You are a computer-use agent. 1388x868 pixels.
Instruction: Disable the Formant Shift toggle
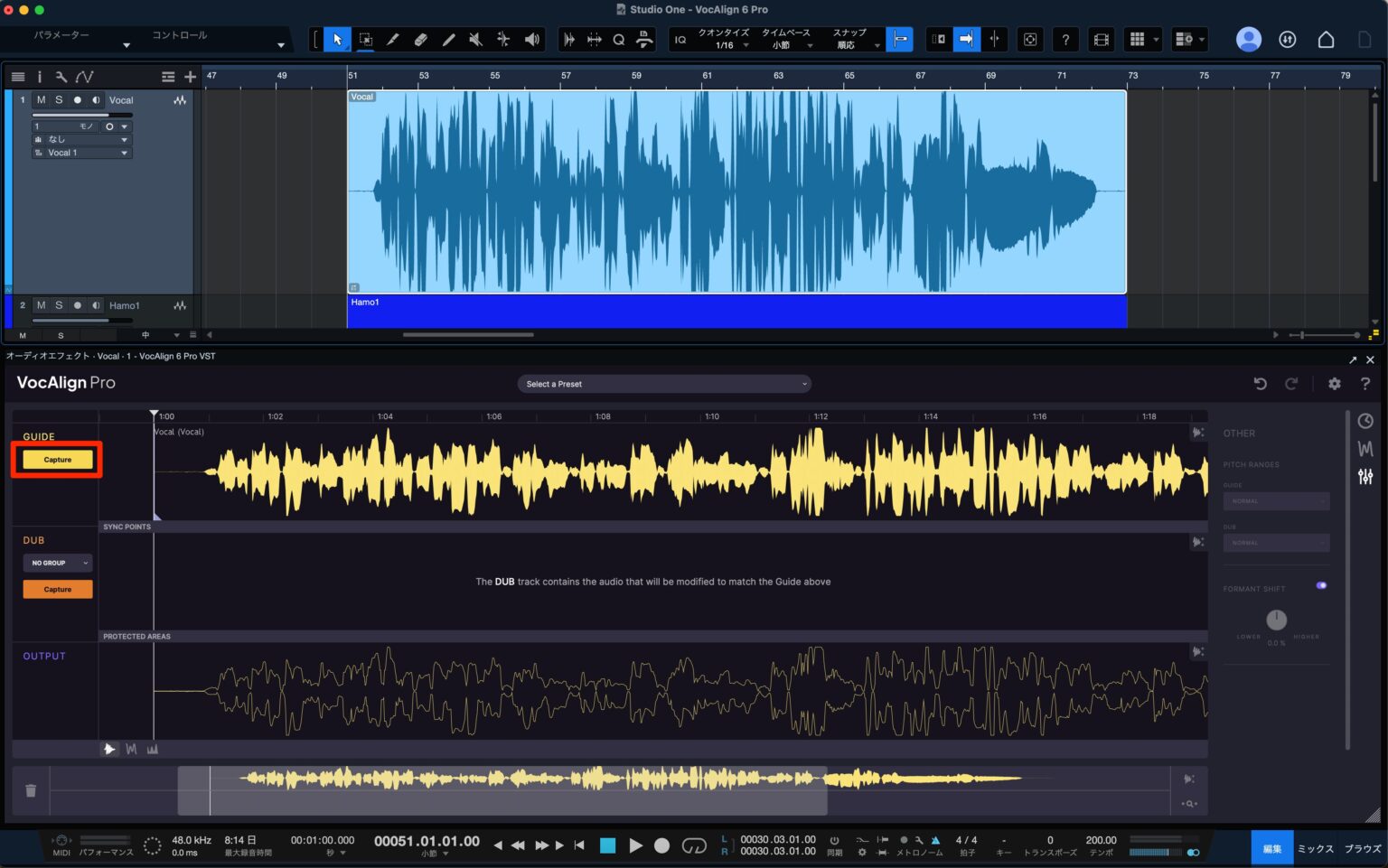1321,585
